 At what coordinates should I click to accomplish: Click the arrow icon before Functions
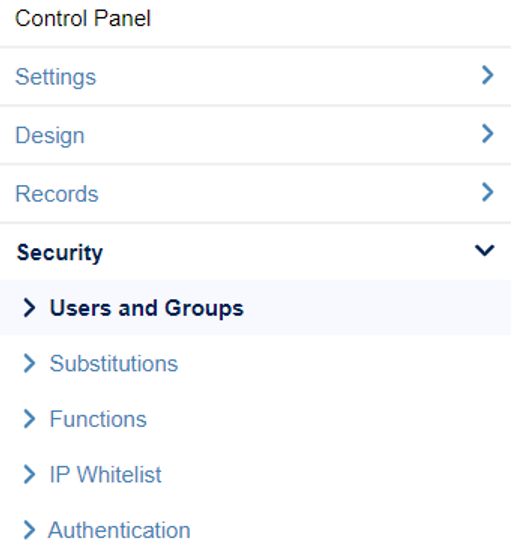tap(29, 419)
